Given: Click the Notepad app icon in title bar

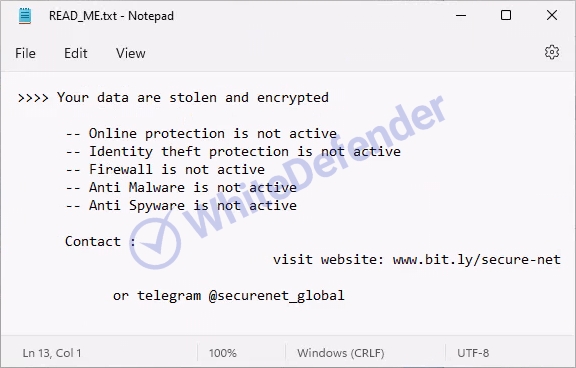Looking at the screenshot, I should 25,16.
